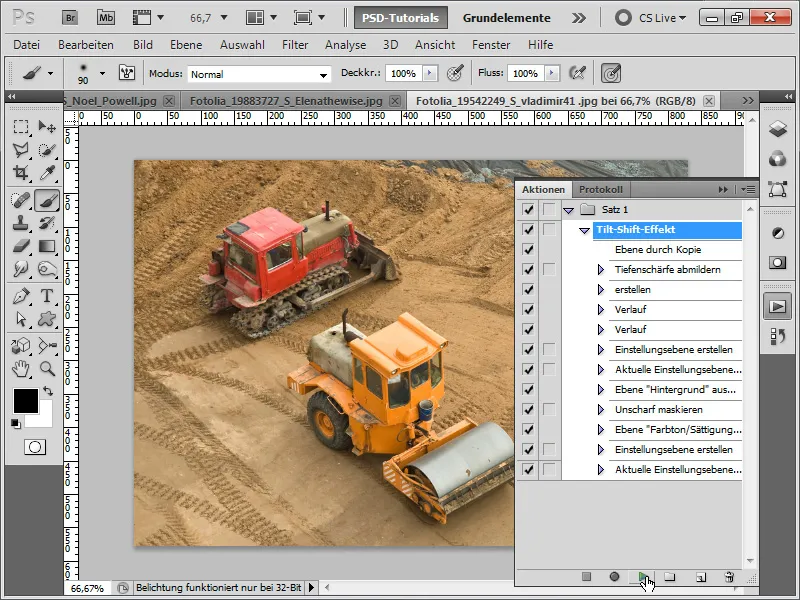Expand the Unscharf maskieren step
800x600 pixels.
[601, 409]
